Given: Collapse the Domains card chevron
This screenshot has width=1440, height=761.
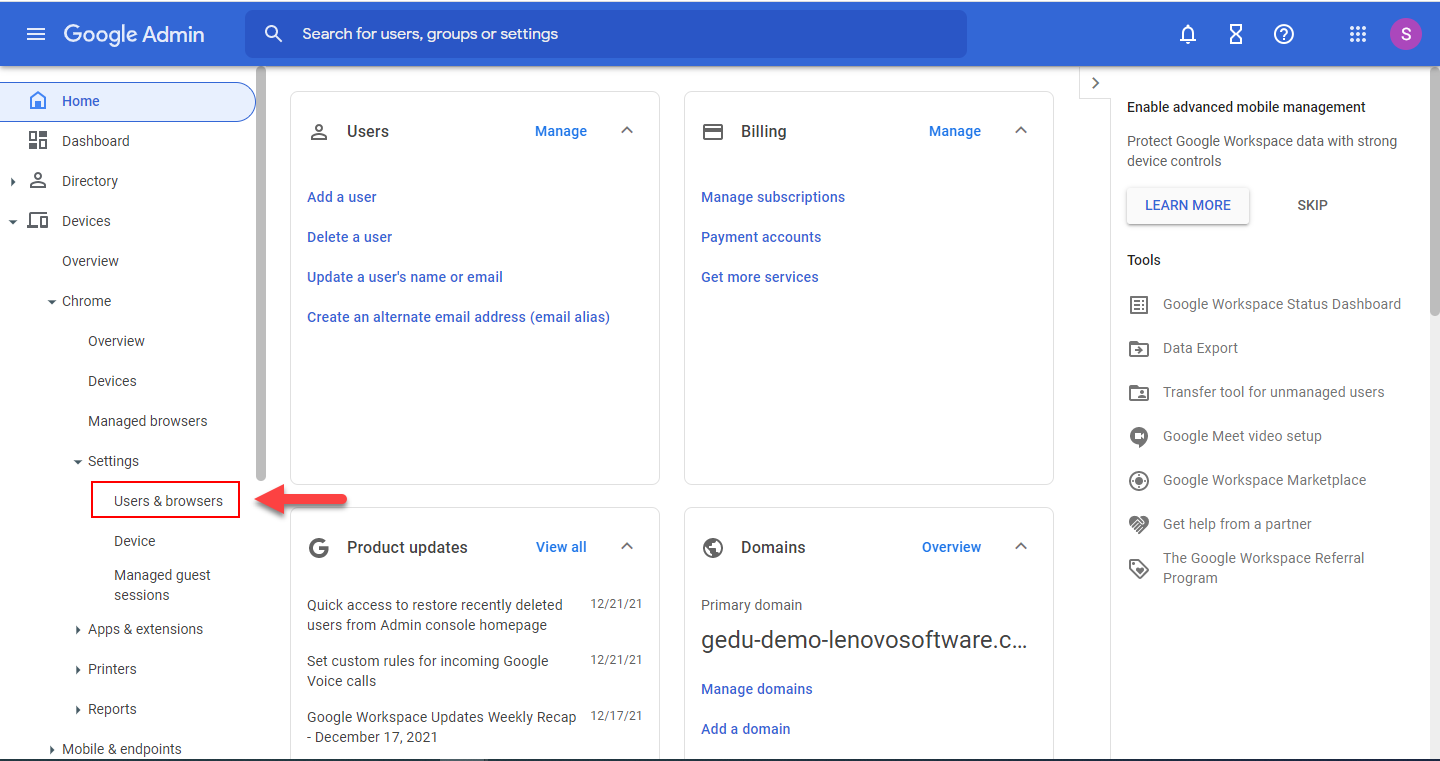Looking at the screenshot, I should pos(1021,547).
